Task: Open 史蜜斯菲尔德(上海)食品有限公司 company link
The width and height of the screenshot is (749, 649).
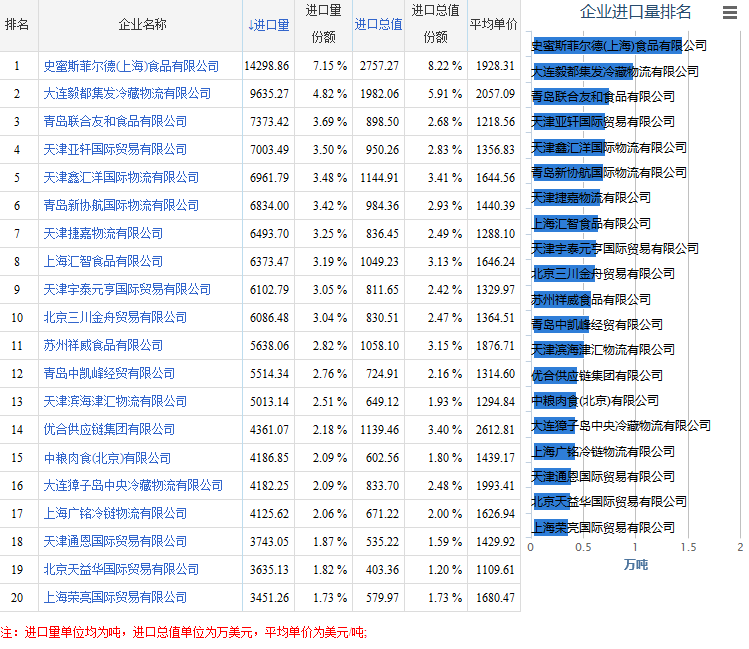Action: click(x=131, y=66)
